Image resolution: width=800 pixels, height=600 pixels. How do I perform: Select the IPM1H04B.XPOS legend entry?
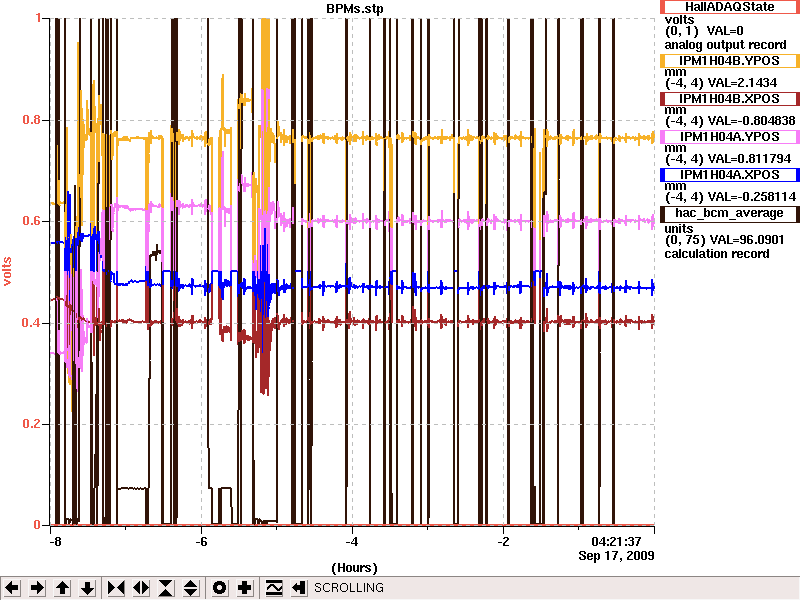tap(730, 98)
